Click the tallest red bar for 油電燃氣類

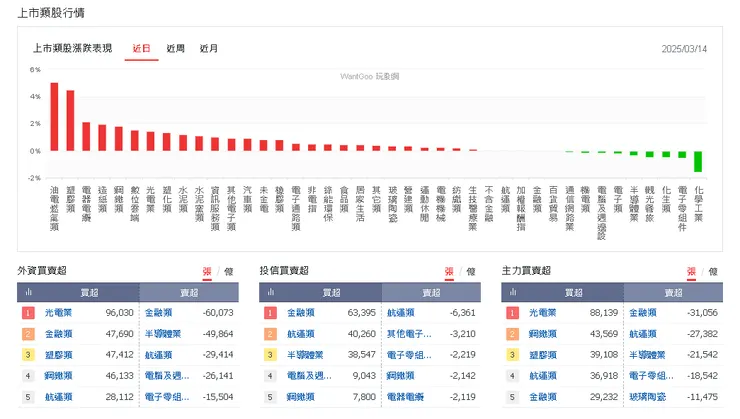click(54, 117)
